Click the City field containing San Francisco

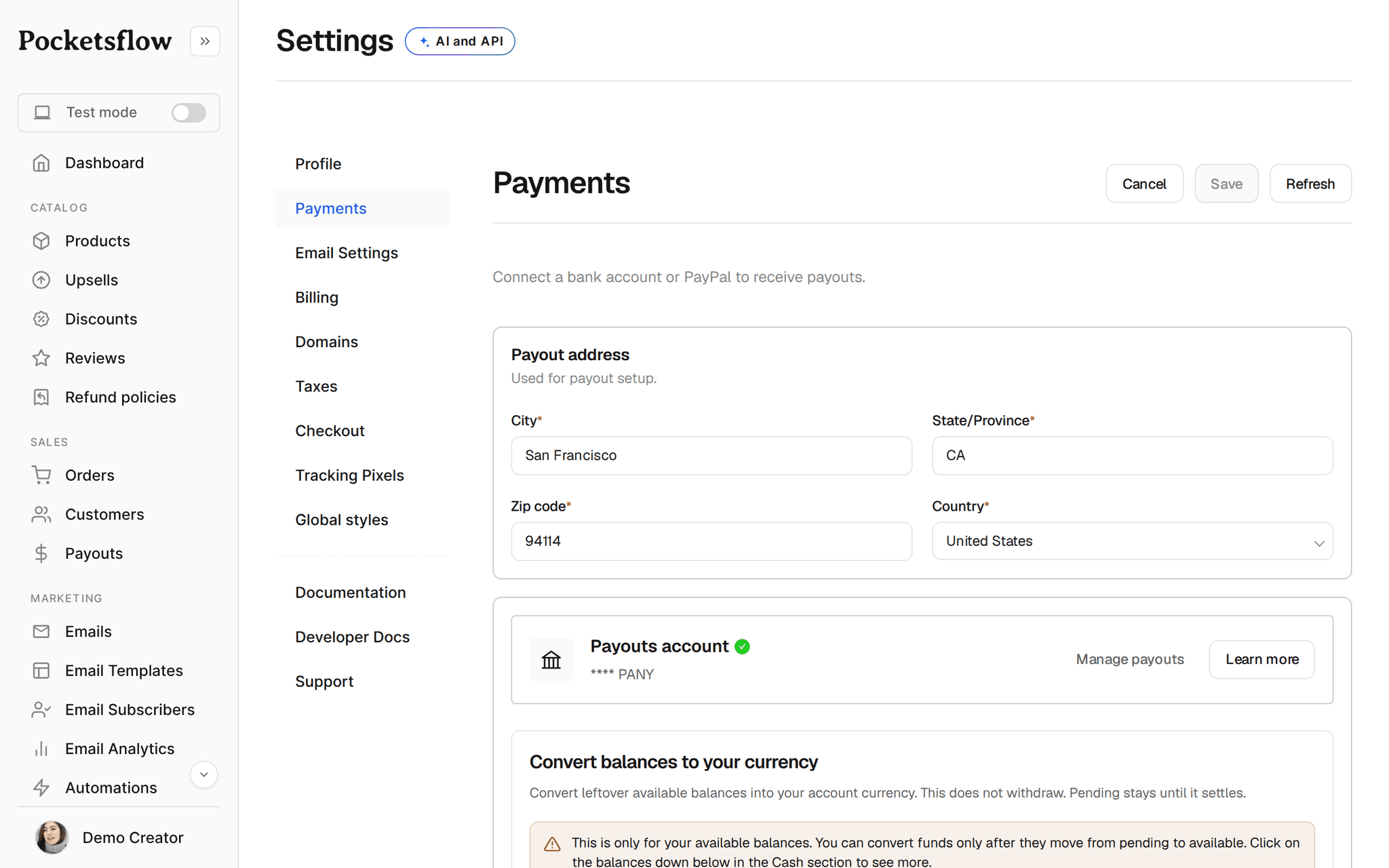pos(711,456)
